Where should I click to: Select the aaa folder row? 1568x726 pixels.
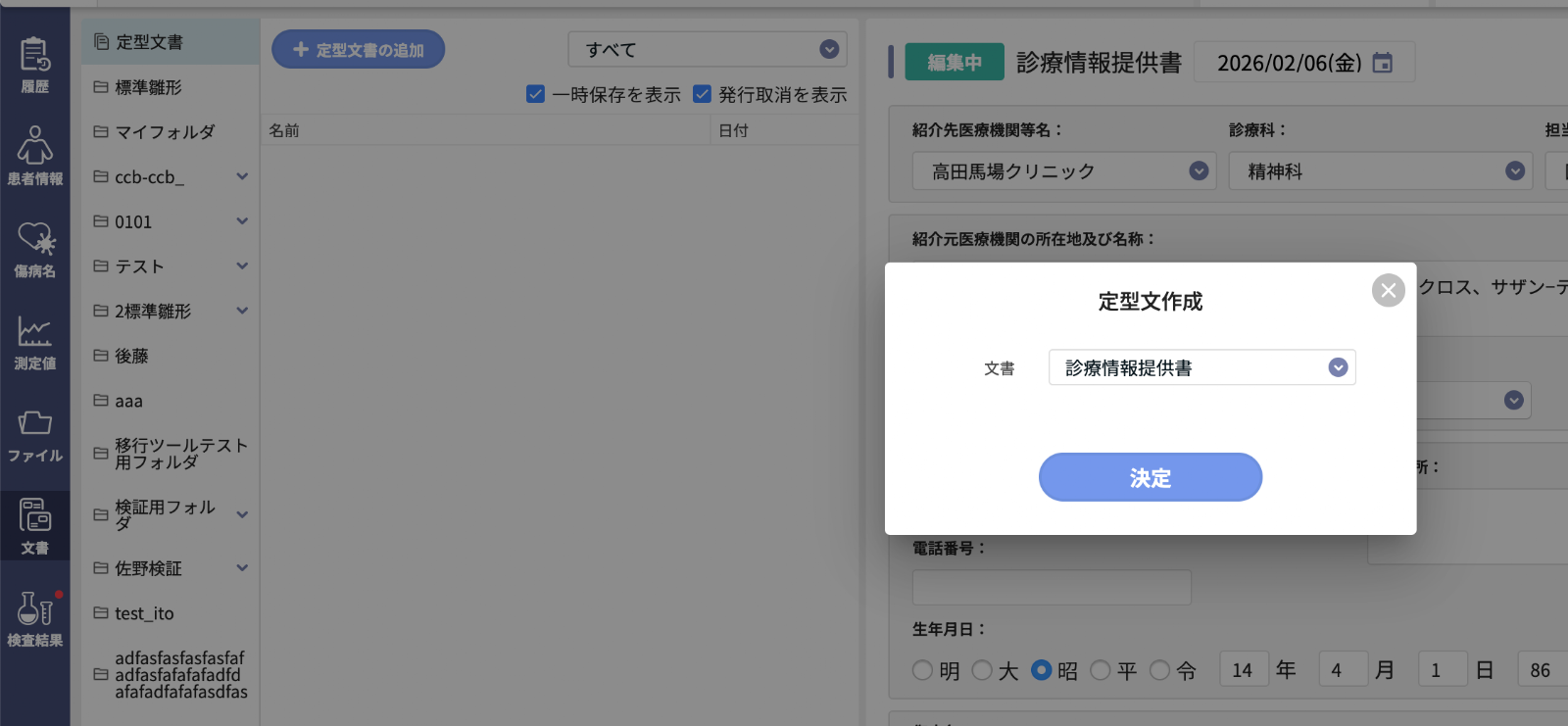(x=171, y=401)
